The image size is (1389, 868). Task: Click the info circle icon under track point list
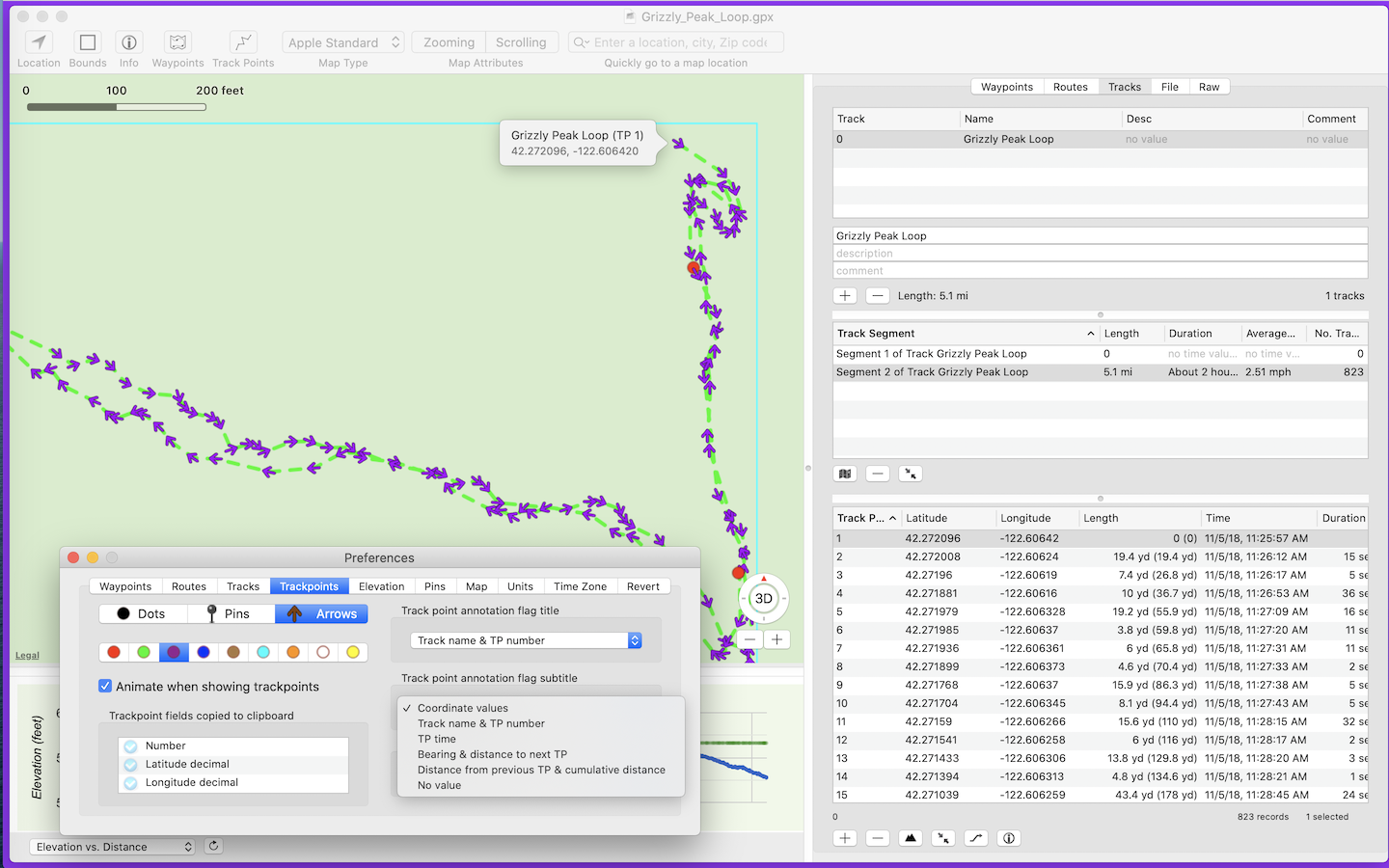click(1008, 837)
